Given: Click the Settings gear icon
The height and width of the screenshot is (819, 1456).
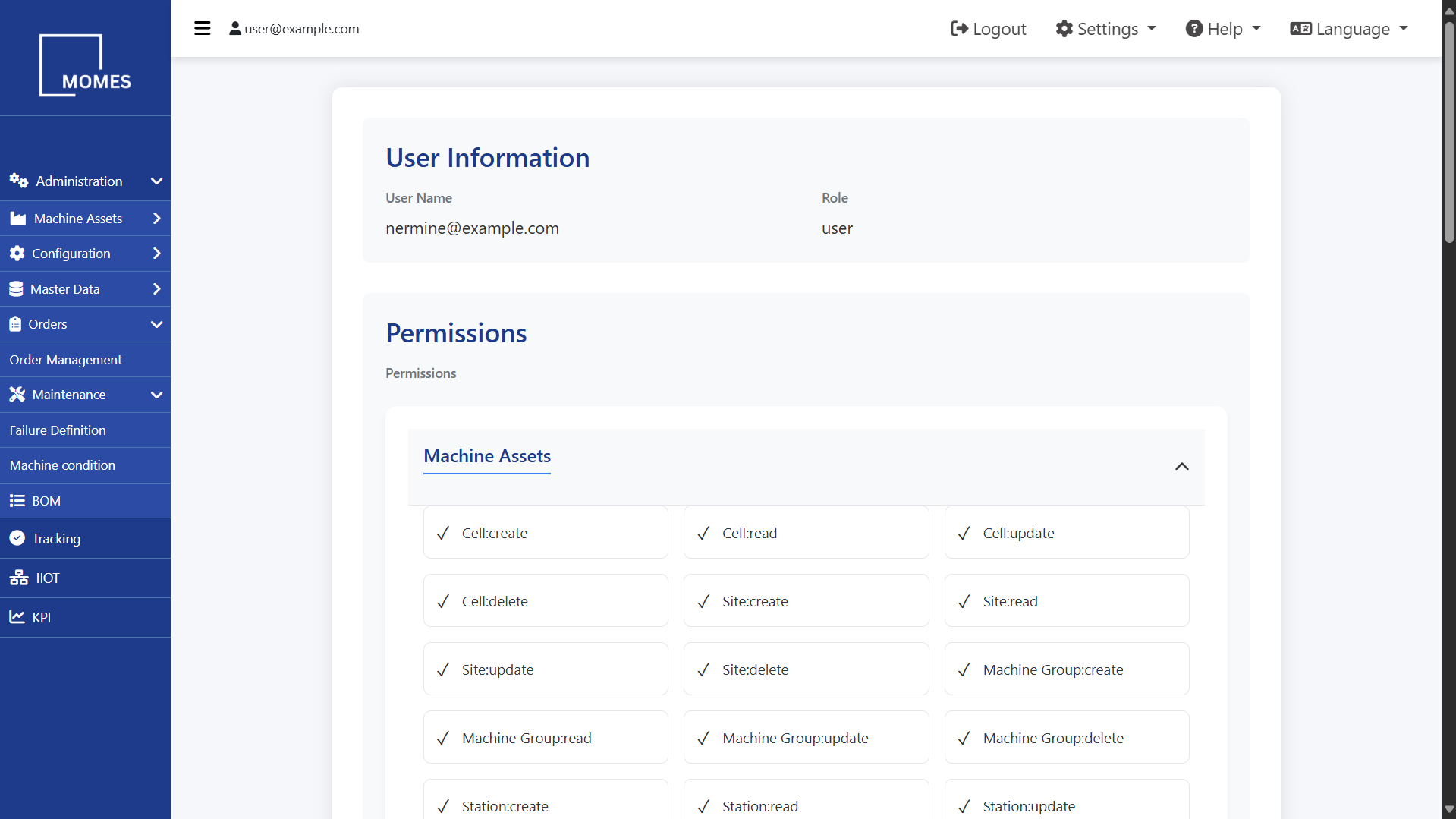Looking at the screenshot, I should pos(1064,29).
